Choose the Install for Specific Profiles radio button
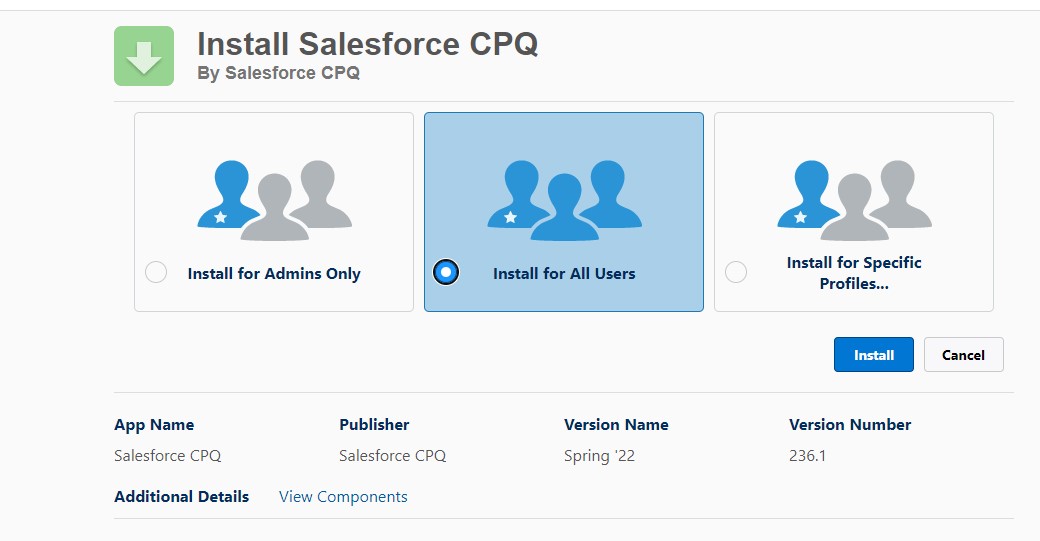The height and width of the screenshot is (541, 1040). point(736,272)
